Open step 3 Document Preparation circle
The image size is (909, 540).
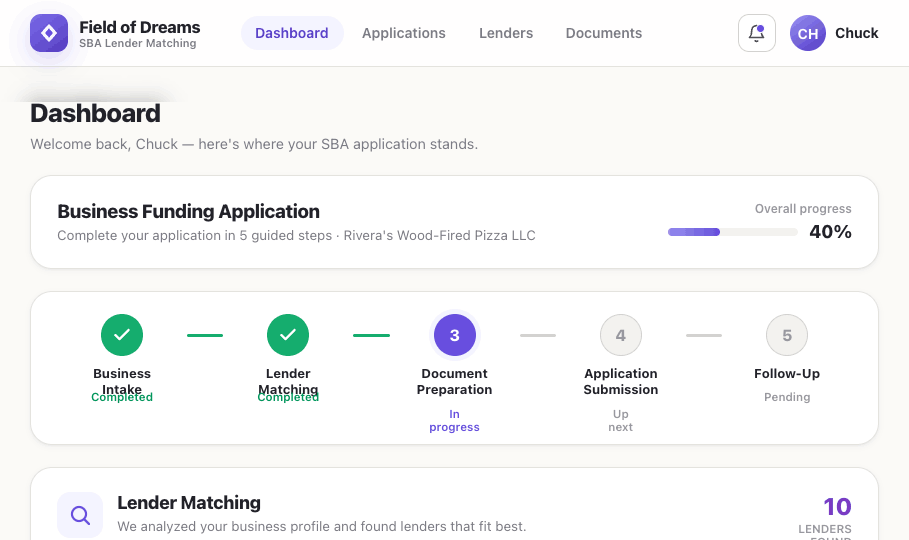(454, 335)
